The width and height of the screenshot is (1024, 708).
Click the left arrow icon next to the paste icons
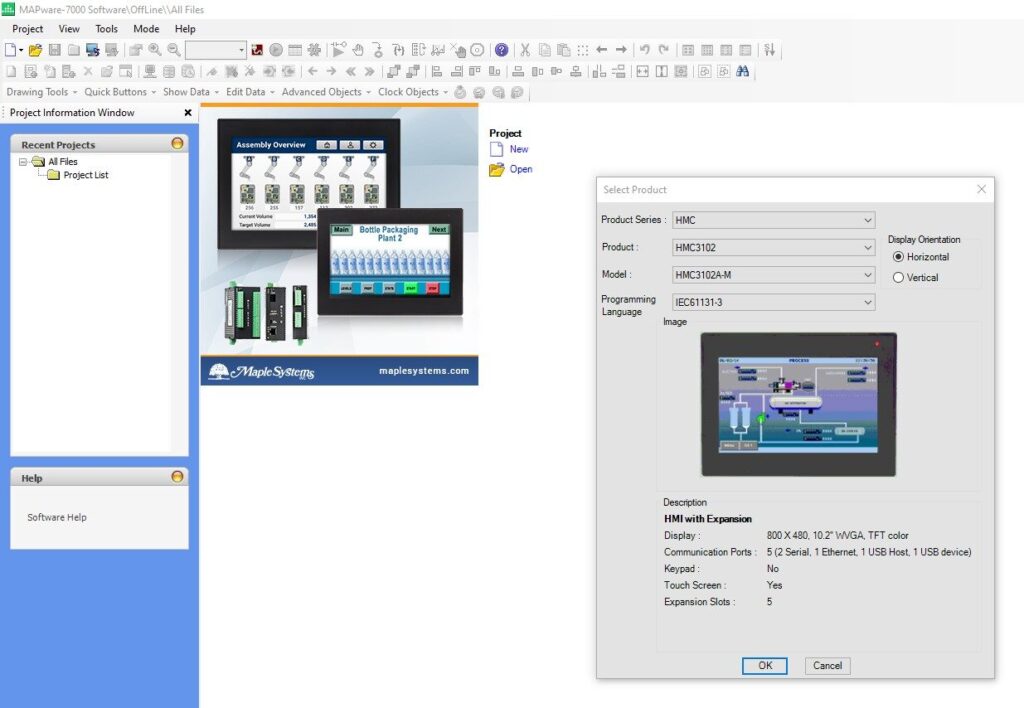tap(601, 50)
